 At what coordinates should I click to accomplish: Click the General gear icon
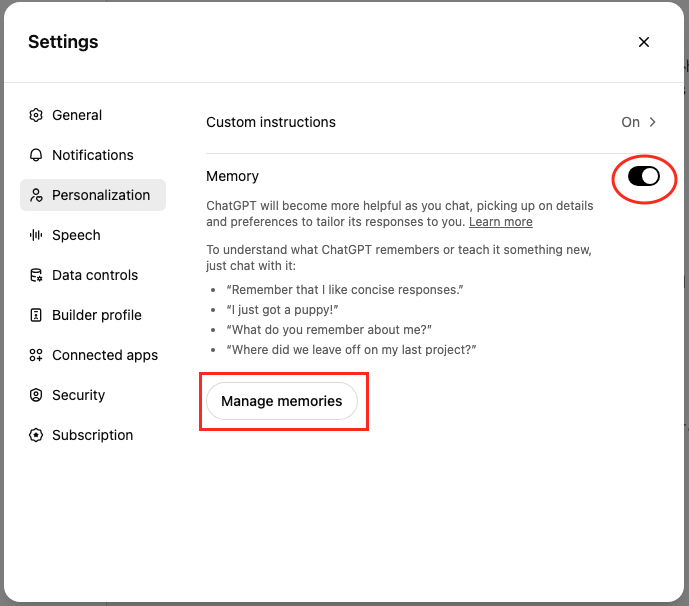36,115
